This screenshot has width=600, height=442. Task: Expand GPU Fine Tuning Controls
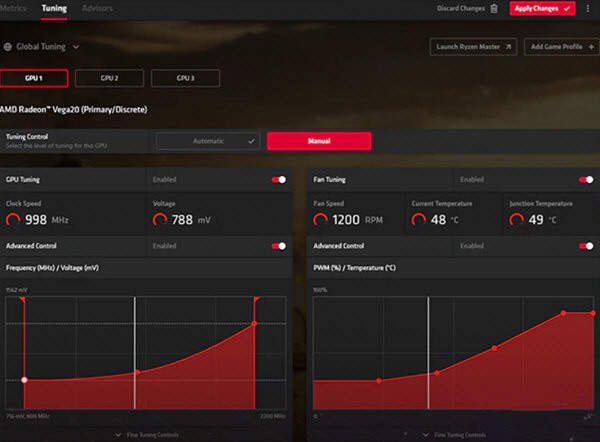point(147,435)
